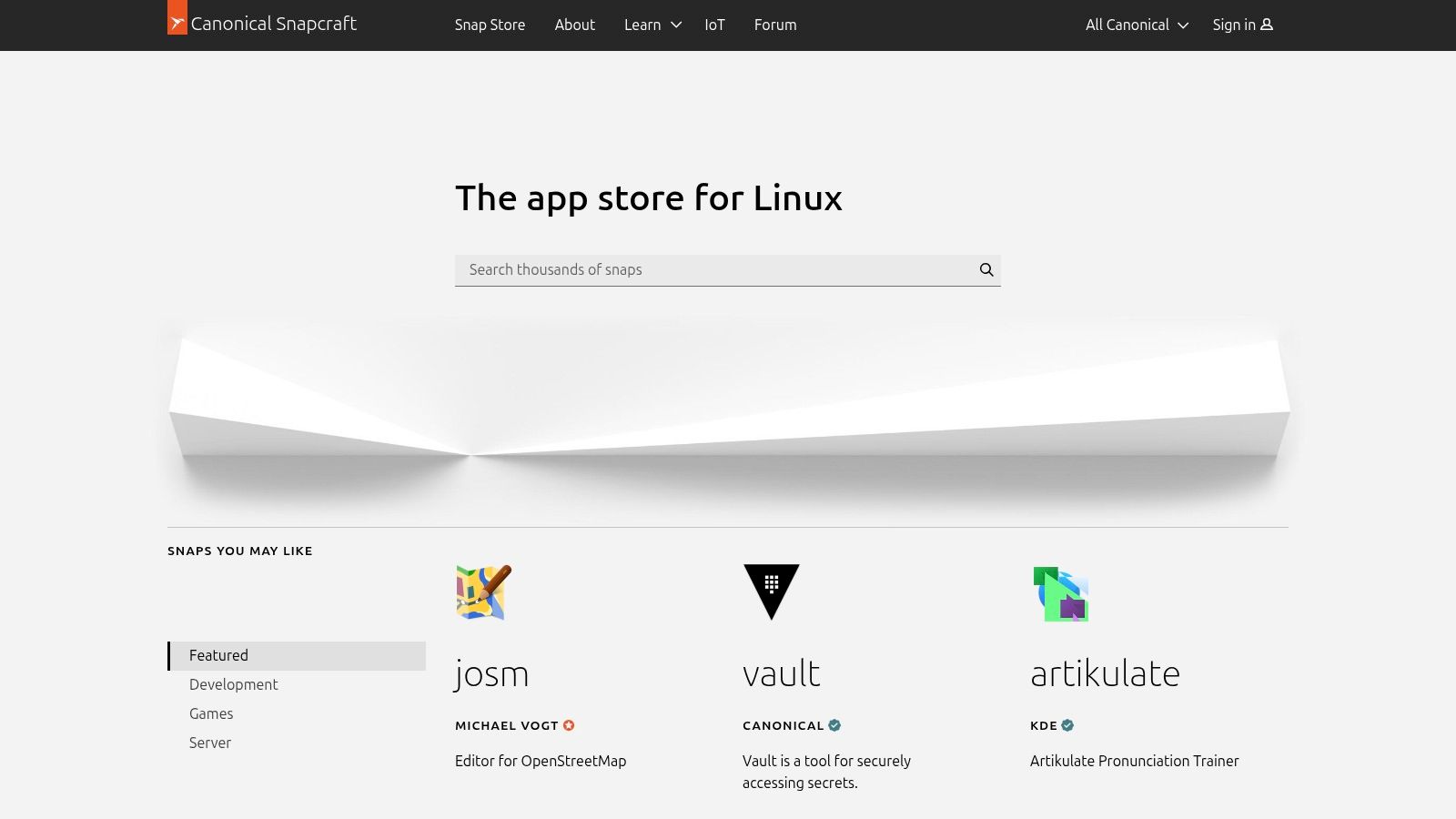Screen dimensions: 1456x819
Task: Click the vault description about accessing secrets
Action: [x=826, y=772]
